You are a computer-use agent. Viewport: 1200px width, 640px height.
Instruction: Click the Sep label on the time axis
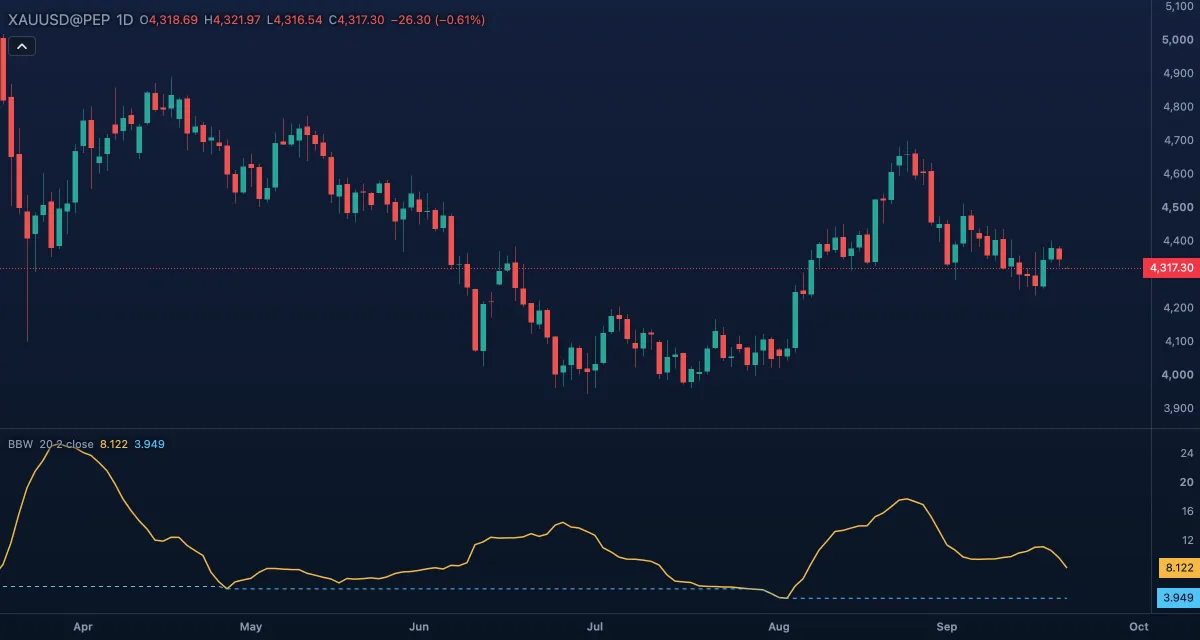(x=947, y=627)
